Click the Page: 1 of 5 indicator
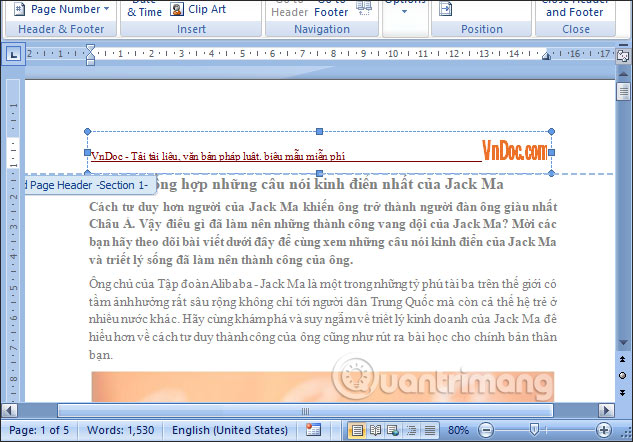Viewport: 633px width, 442px height. 39,430
